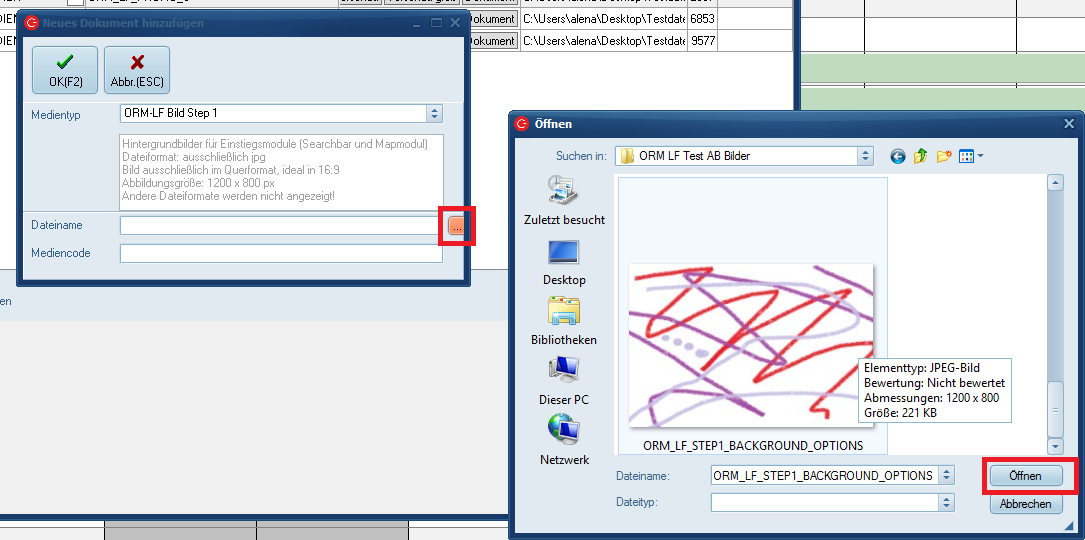Expand the Medientyp dropdown
Image resolution: width=1085 pixels, height=540 pixels.
(x=434, y=114)
